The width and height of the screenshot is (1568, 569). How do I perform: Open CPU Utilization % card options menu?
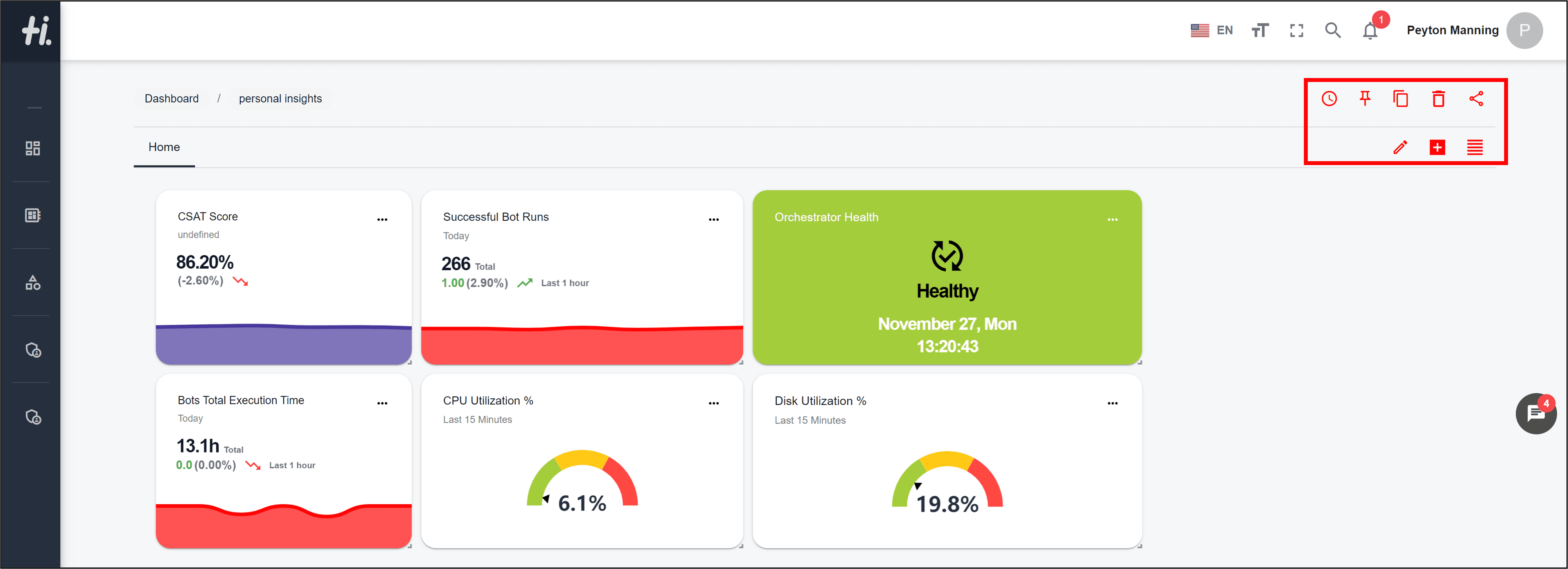[x=714, y=403]
